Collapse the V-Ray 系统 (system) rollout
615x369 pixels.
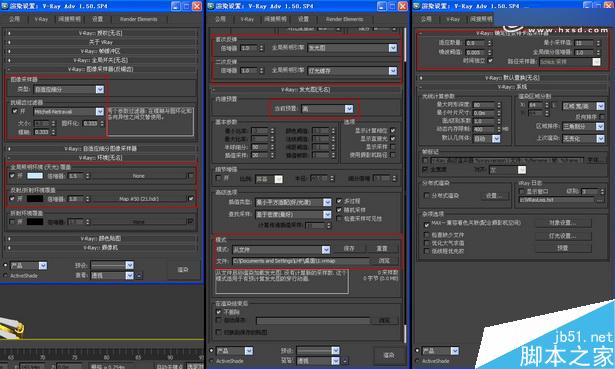pos(512,87)
